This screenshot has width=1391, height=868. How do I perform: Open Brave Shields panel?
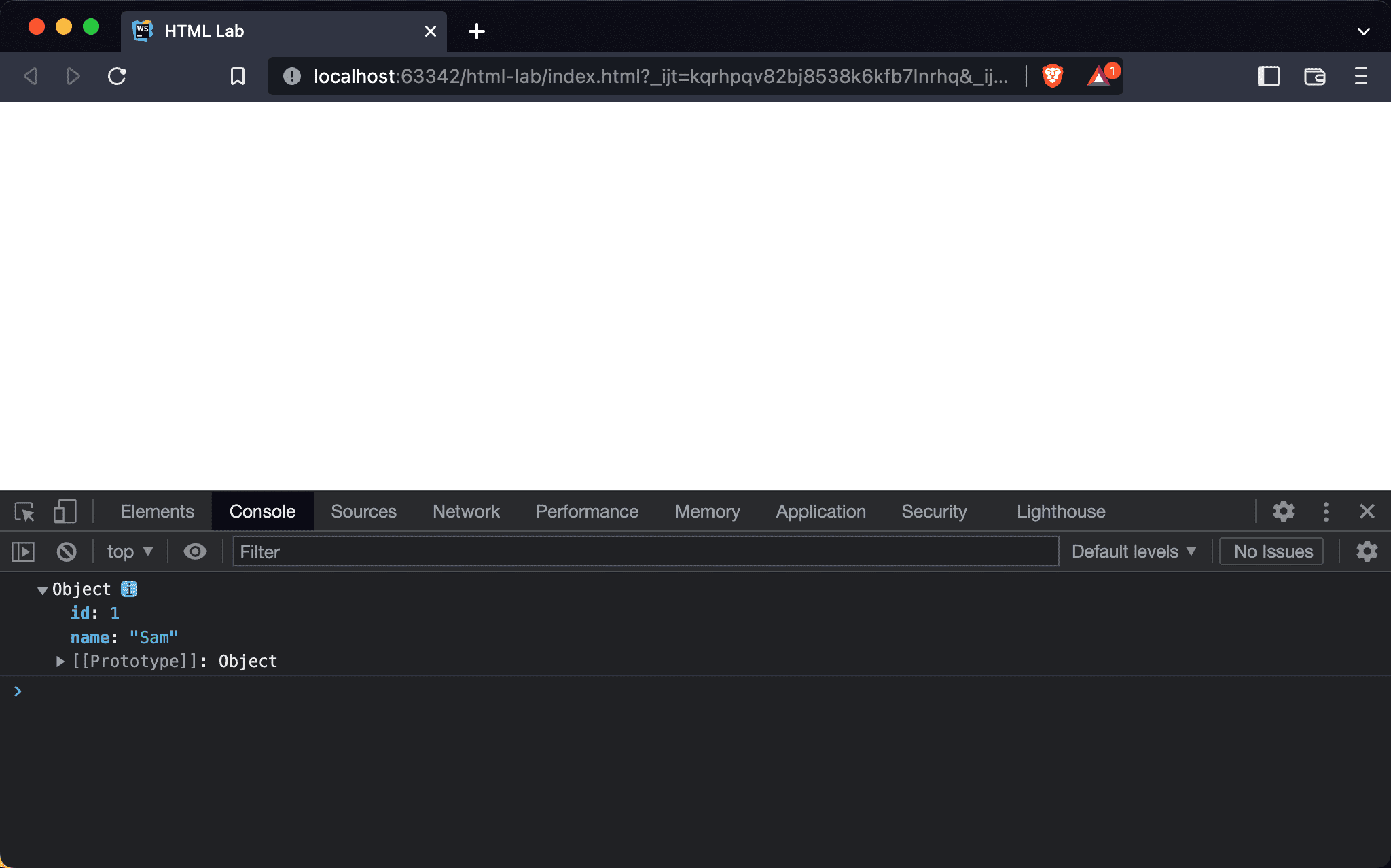(x=1051, y=76)
